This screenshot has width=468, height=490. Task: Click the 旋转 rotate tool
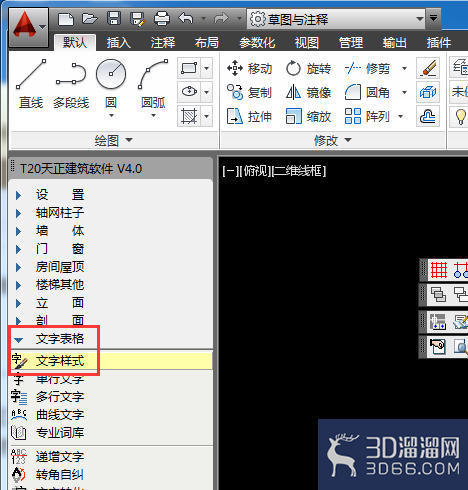pyautogui.click(x=308, y=68)
